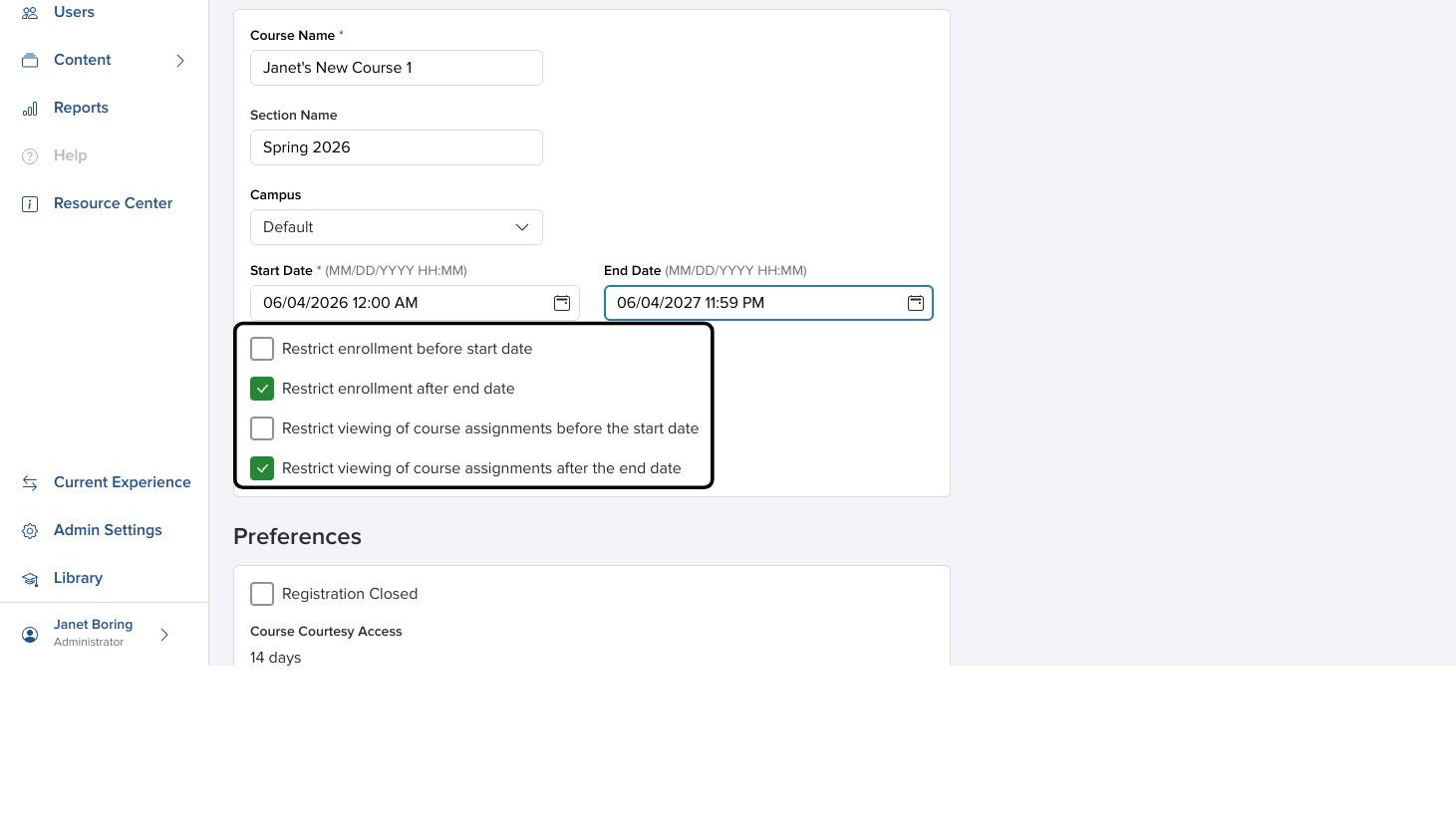Click the Reports bar chart icon
Screen dimensions: 1456x839
tap(30, 109)
